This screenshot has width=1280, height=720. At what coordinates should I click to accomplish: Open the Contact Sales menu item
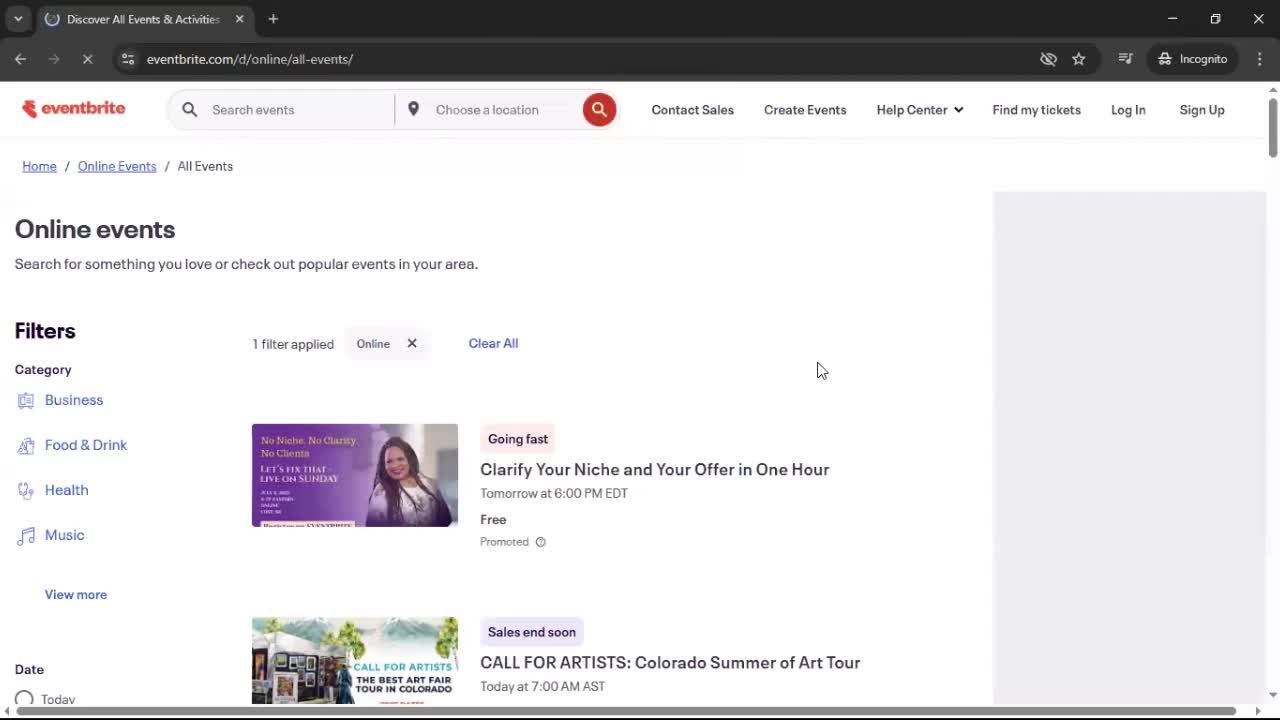pyautogui.click(x=692, y=109)
